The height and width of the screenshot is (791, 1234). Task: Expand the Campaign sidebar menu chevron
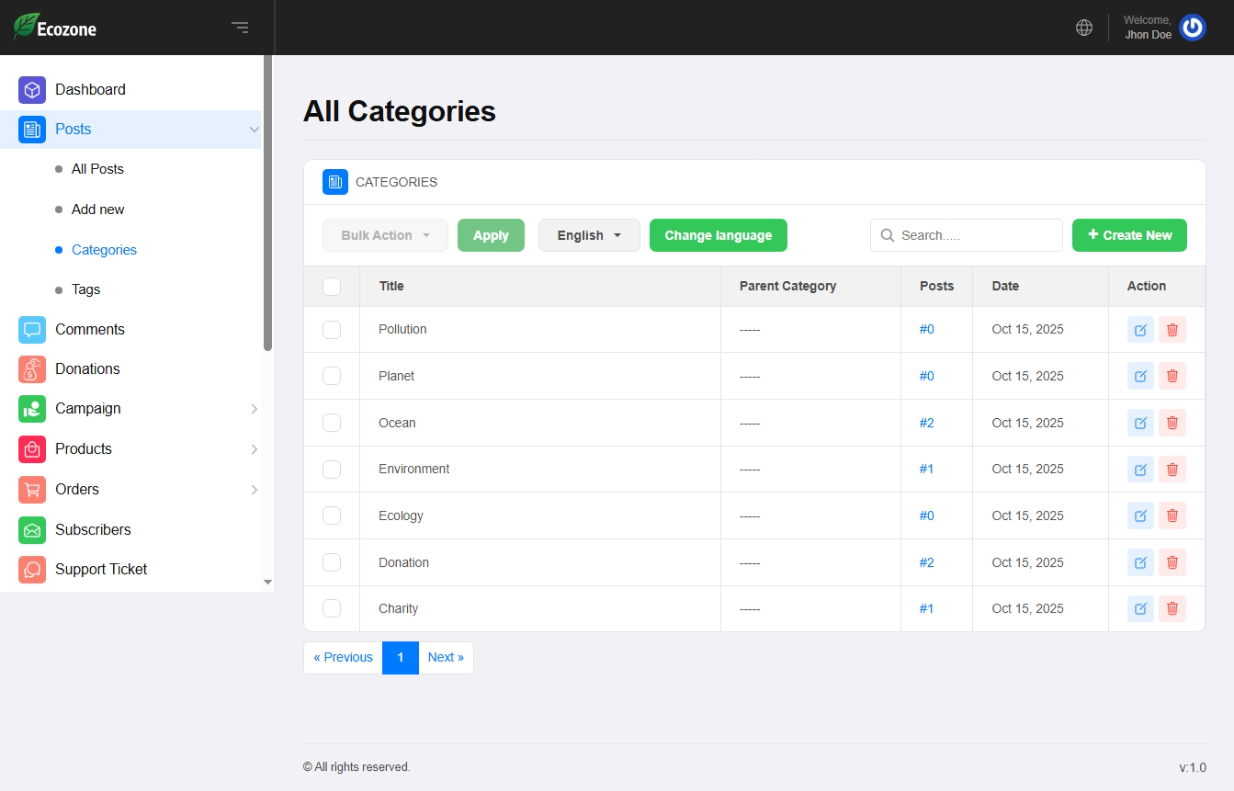(x=254, y=409)
